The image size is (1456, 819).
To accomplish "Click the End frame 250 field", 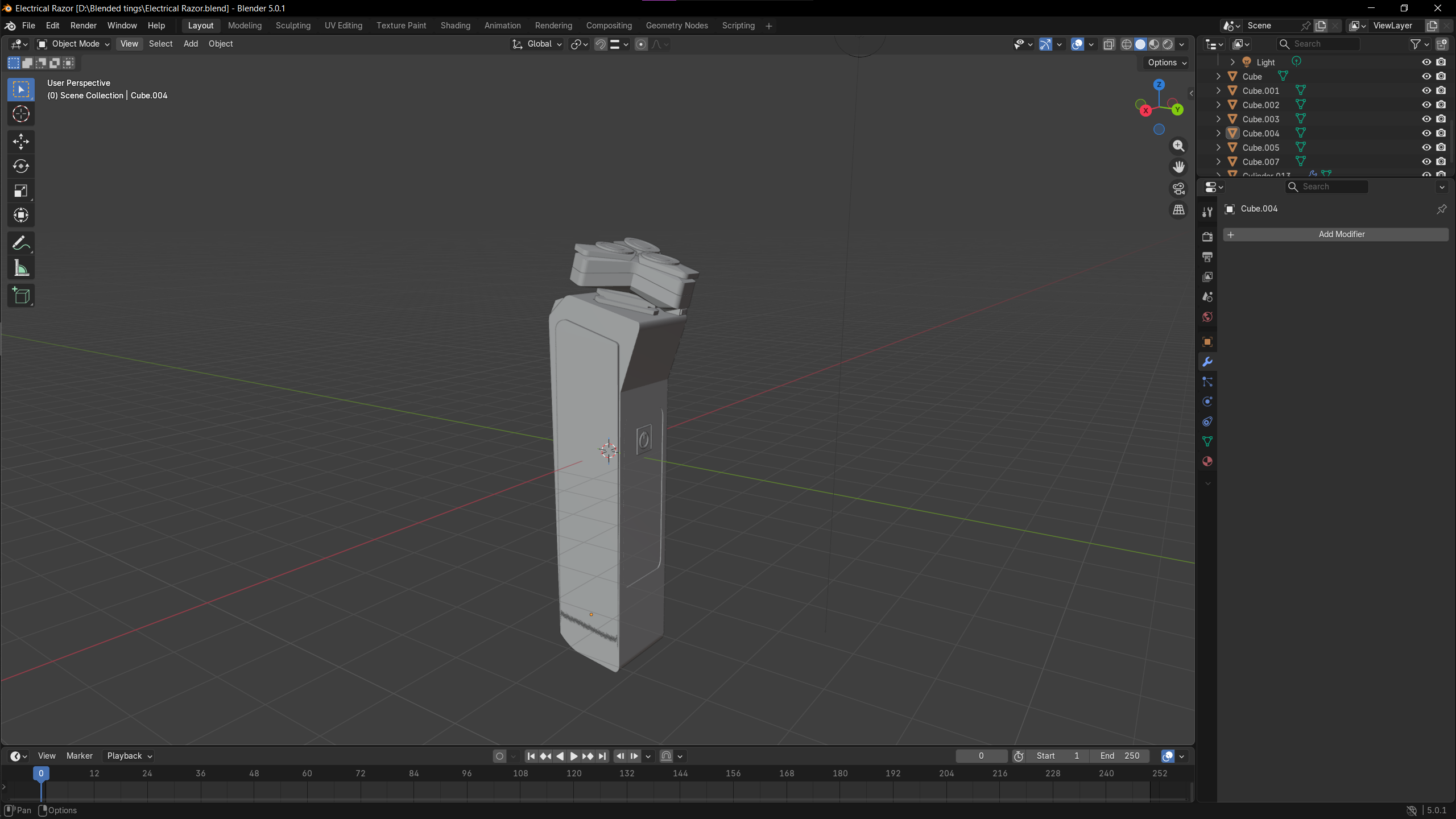I will tap(1120, 756).
